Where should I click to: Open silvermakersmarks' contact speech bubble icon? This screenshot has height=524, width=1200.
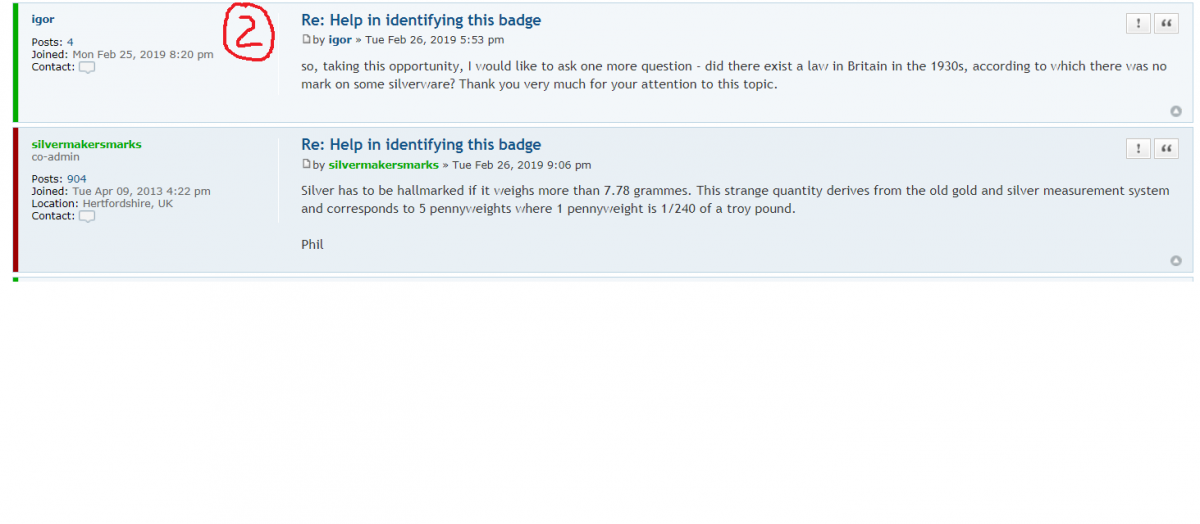tap(87, 216)
